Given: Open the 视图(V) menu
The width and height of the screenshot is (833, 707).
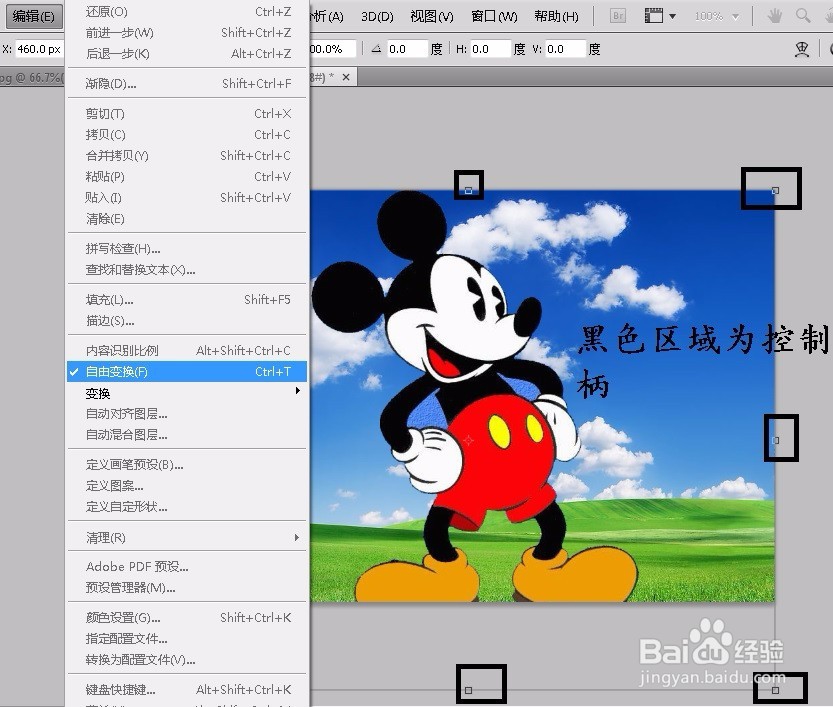Looking at the screenshot, I should click(432, 16).
